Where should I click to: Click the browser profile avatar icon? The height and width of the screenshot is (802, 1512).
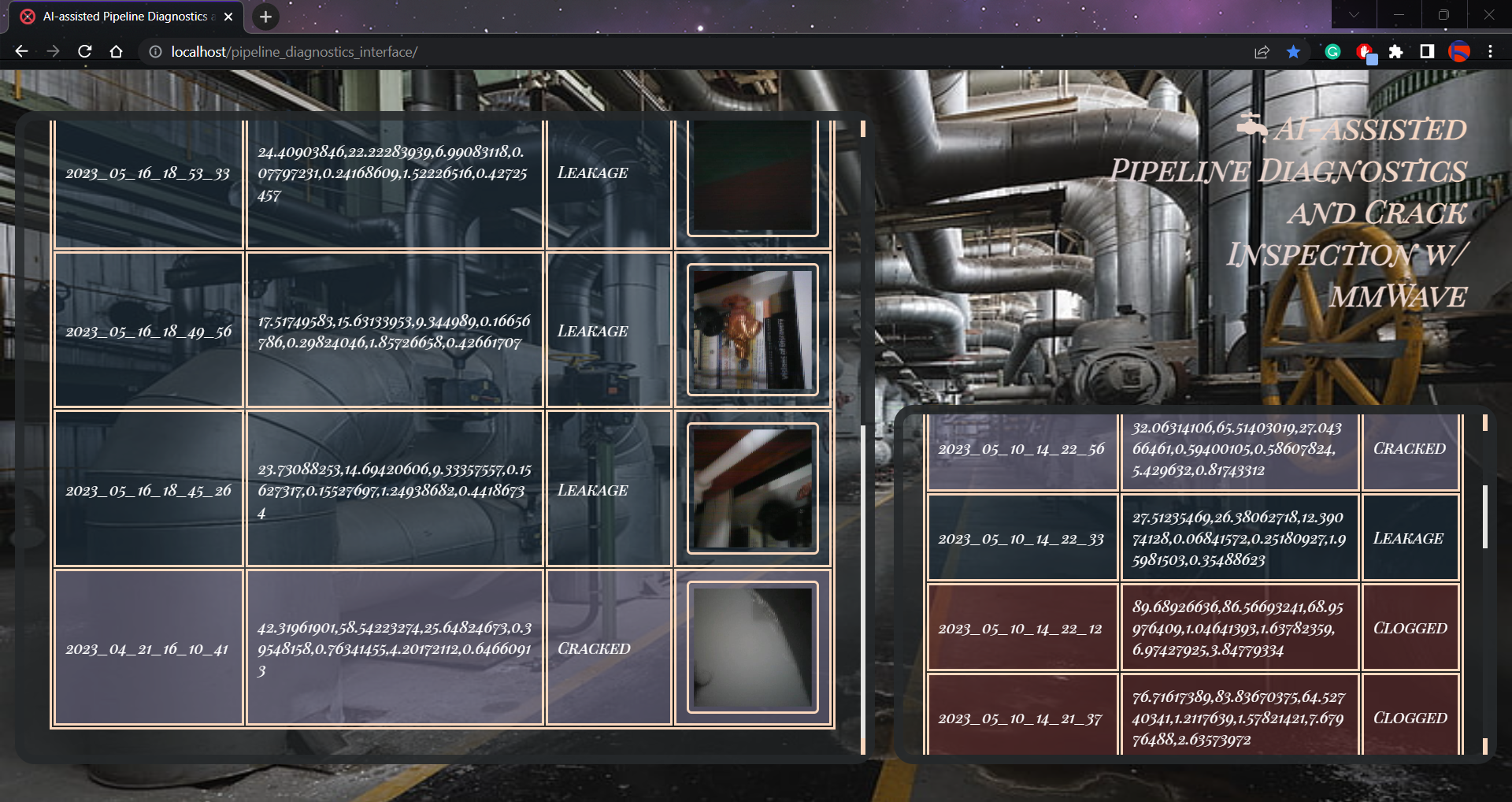(x=1461, y=52)
